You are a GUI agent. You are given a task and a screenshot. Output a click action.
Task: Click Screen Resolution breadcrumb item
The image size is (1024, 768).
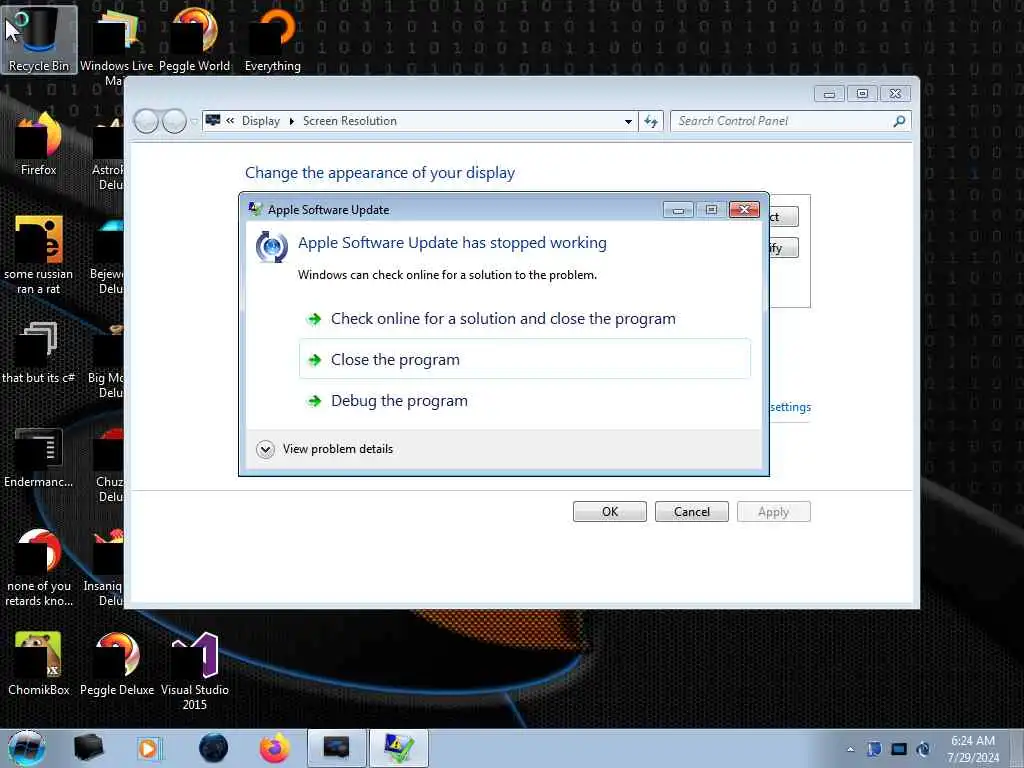pyautogui.click(x=349, y=121)
